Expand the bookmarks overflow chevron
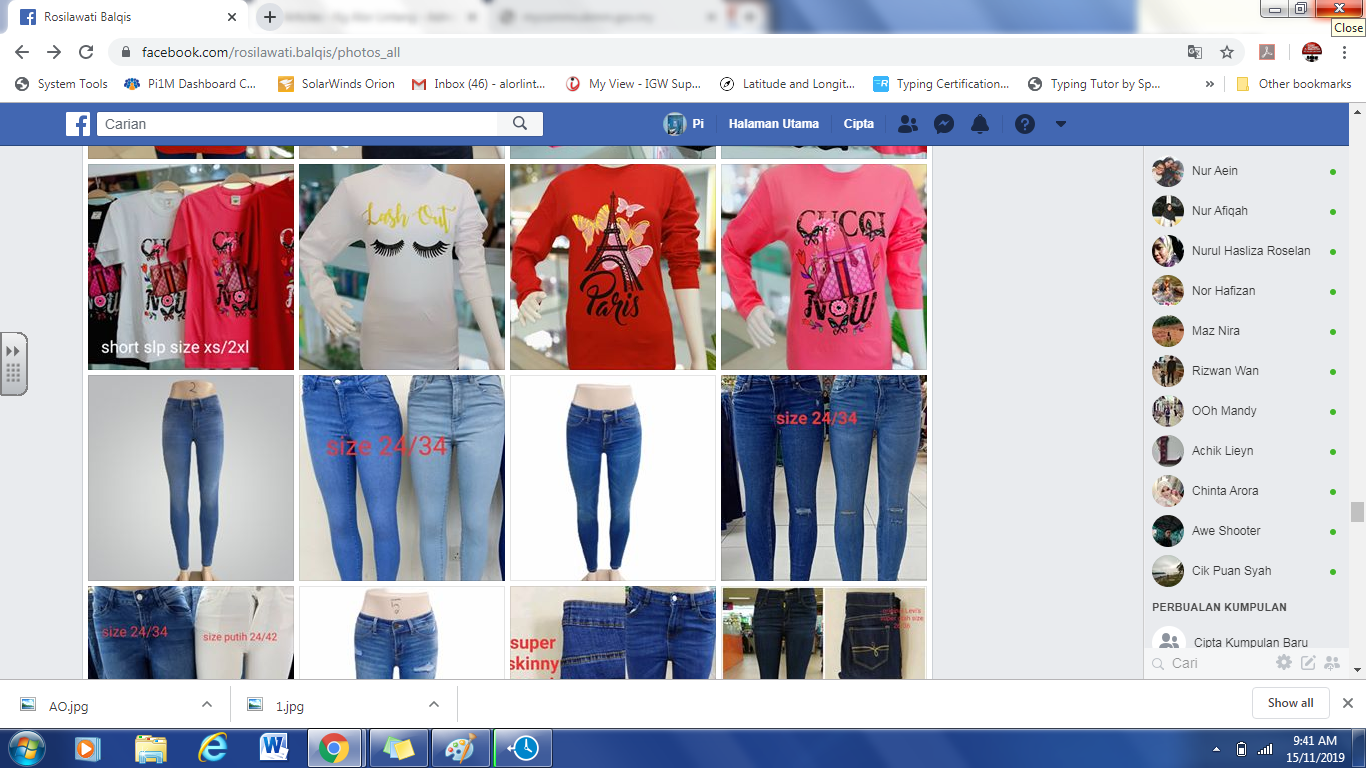 coord(1210,84)
